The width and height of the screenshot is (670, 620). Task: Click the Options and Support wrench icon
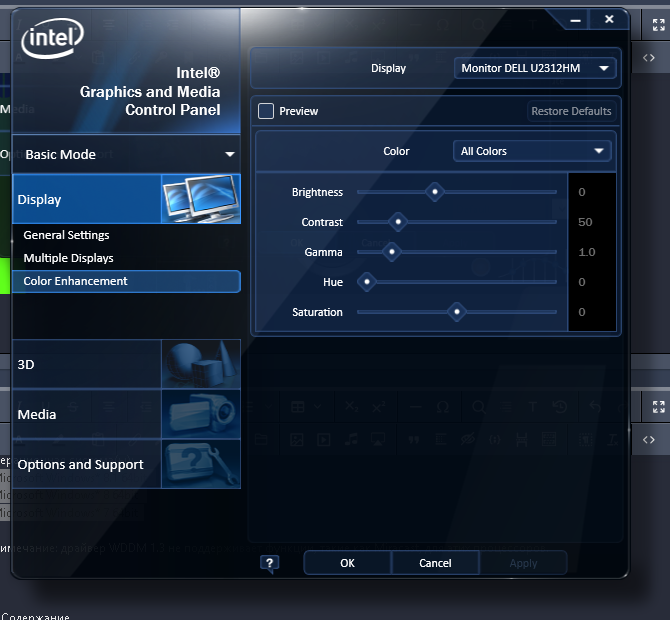[201, 464]
